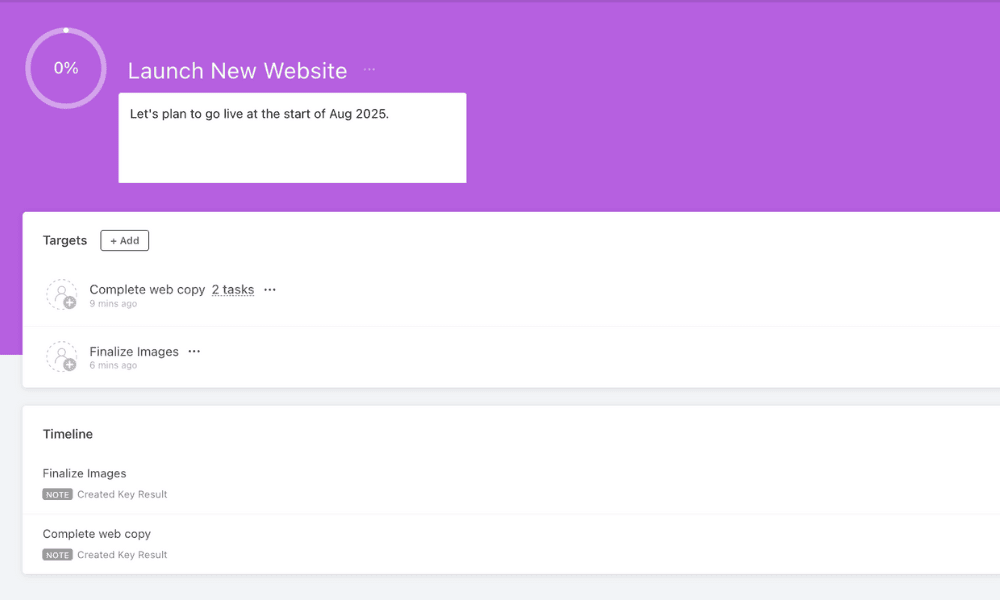Click into the goal description text box
Viewport: 1000px width, 600px height.
point(292,138)
